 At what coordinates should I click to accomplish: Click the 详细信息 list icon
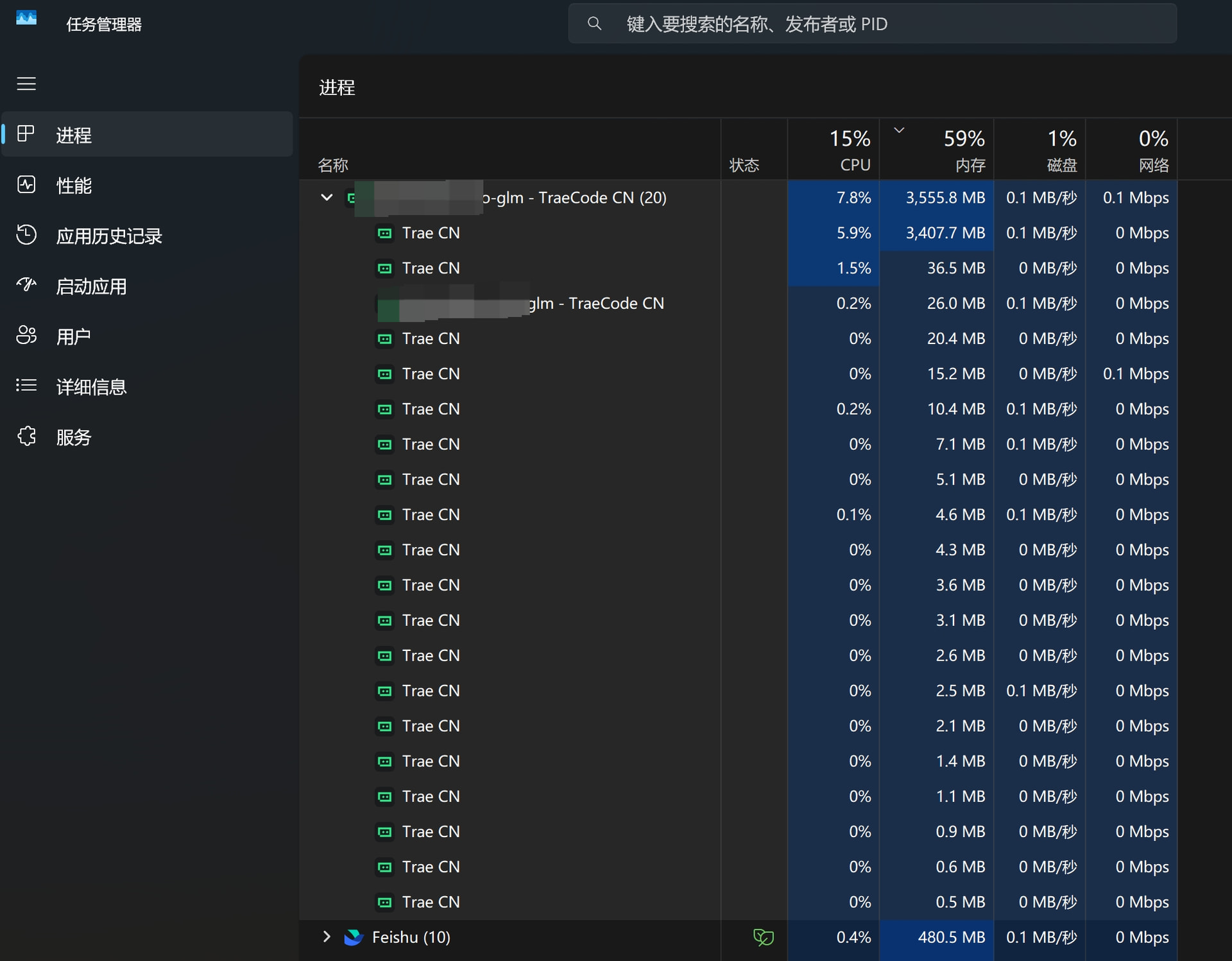(x=26, y=385)
